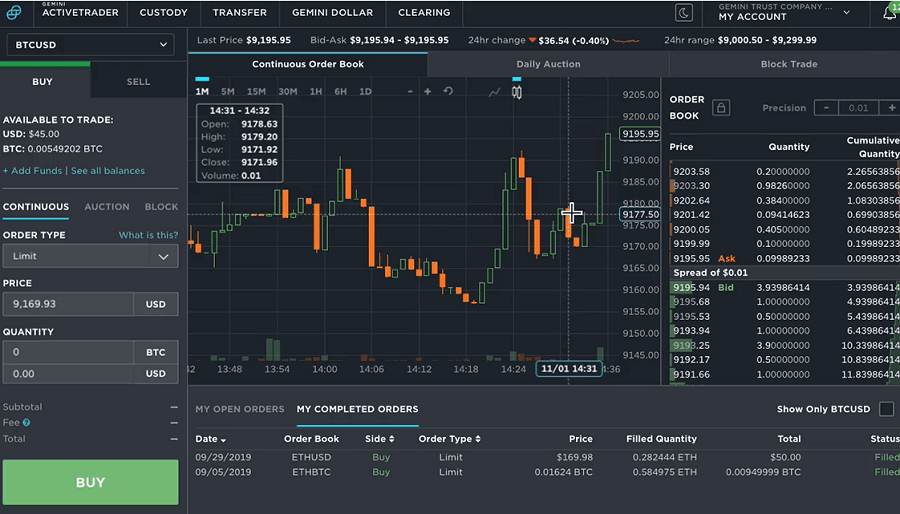The width and height of the screenshot is (900, 514).
Task: Select the Buy tab
Action: (x=45, y=81)
